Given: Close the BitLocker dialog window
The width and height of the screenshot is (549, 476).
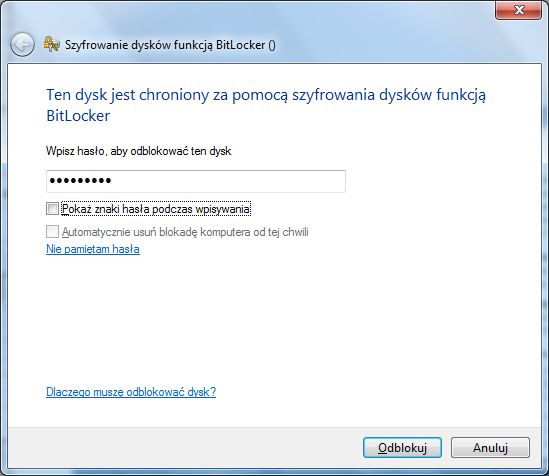Looking at the screenshot, I should tap(519, 10).
